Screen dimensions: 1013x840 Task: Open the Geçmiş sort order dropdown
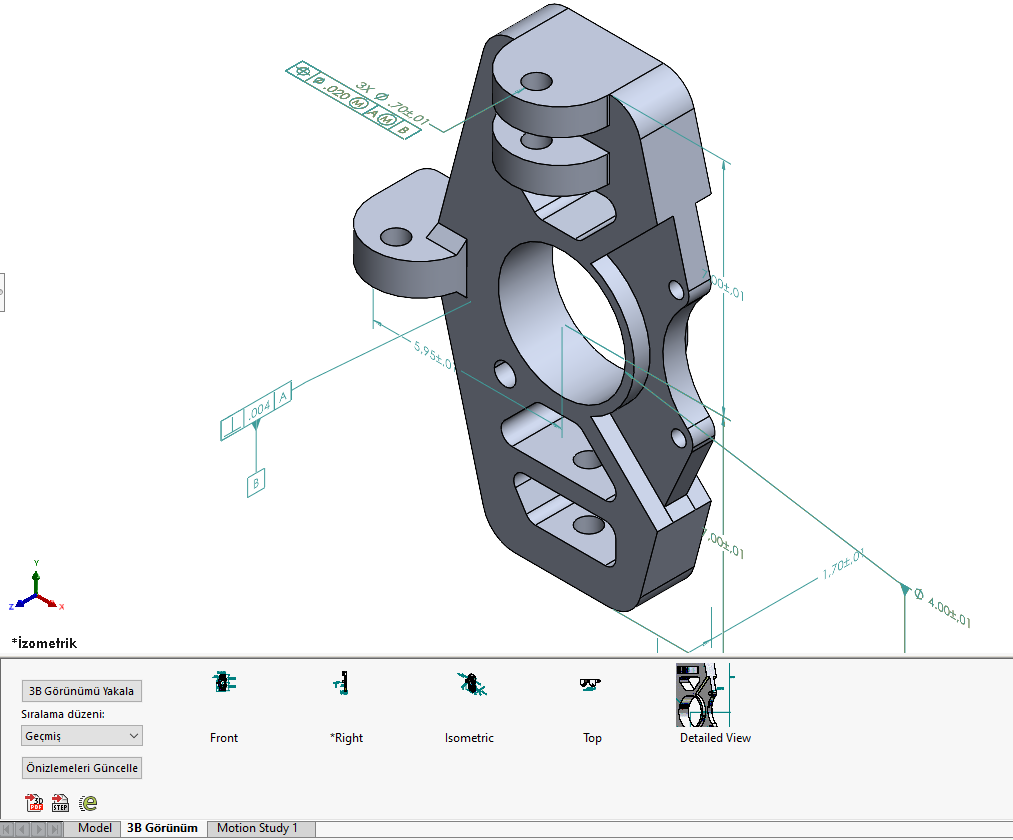click(x=82, y=736)
